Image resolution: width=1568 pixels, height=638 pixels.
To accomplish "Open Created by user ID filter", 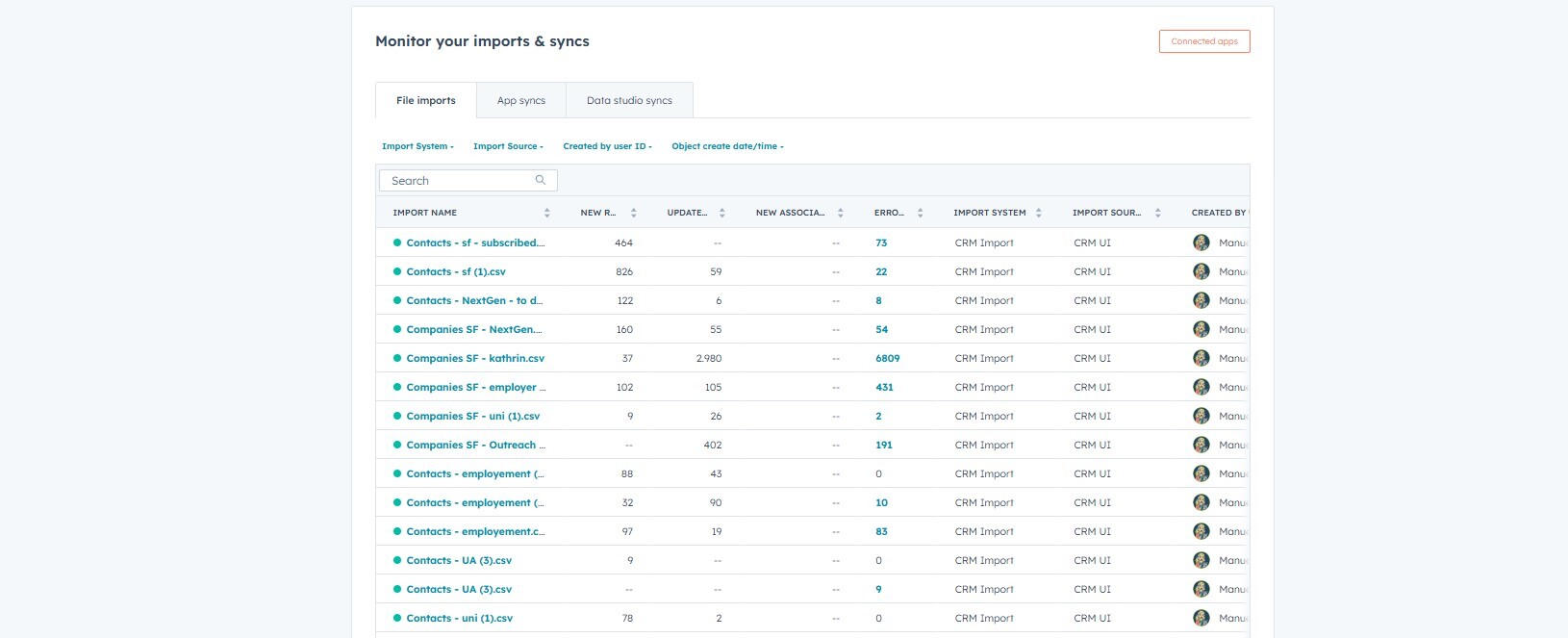I will [607, 146].
